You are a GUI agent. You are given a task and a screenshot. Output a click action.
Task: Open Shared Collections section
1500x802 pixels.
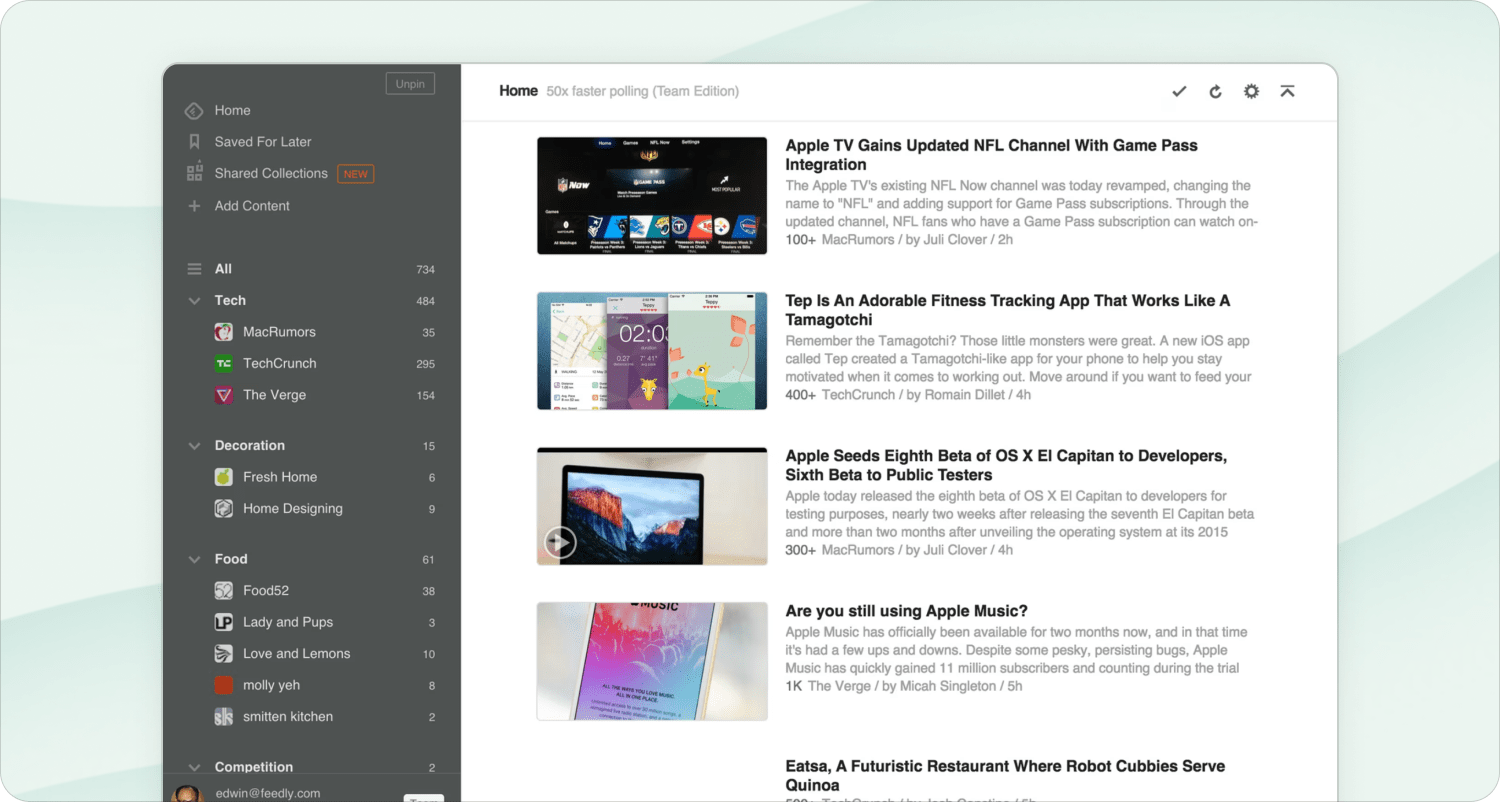[271, 173]
